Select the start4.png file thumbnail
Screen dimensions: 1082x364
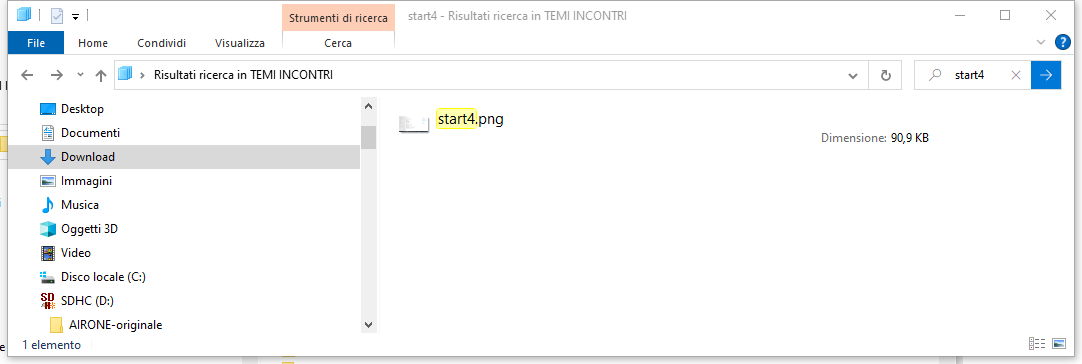tap(414, 124)
